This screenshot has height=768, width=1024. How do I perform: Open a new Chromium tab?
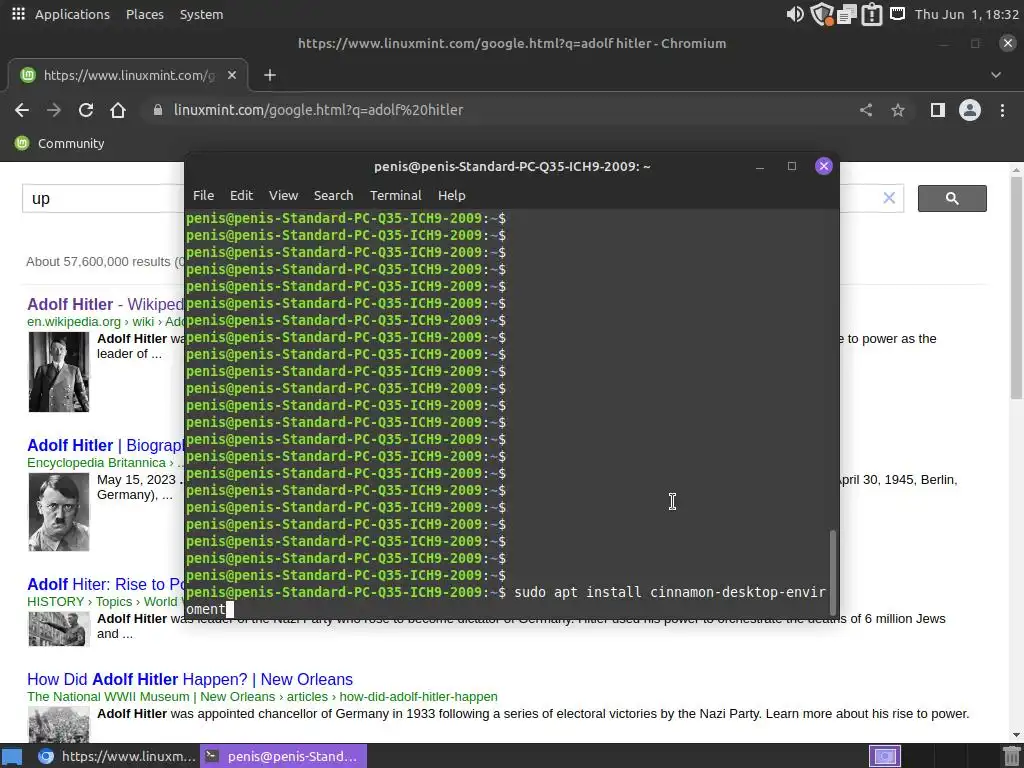pyautogui.click(x=270, y=75)
